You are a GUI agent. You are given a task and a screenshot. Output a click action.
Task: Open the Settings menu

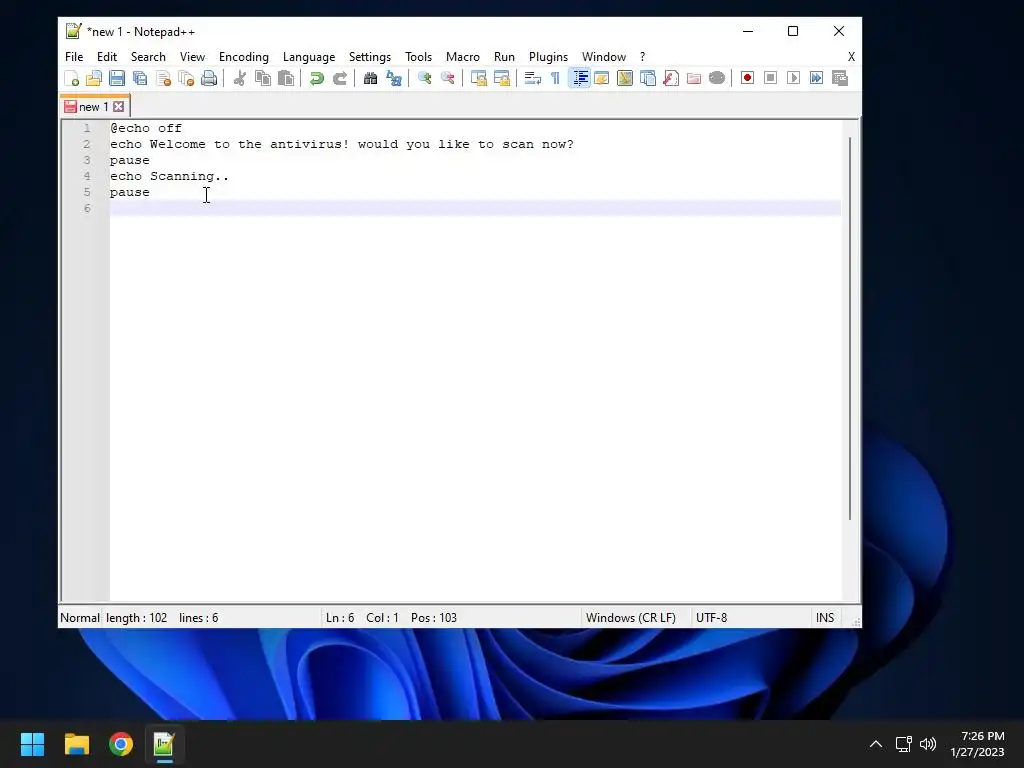(370, 57)
